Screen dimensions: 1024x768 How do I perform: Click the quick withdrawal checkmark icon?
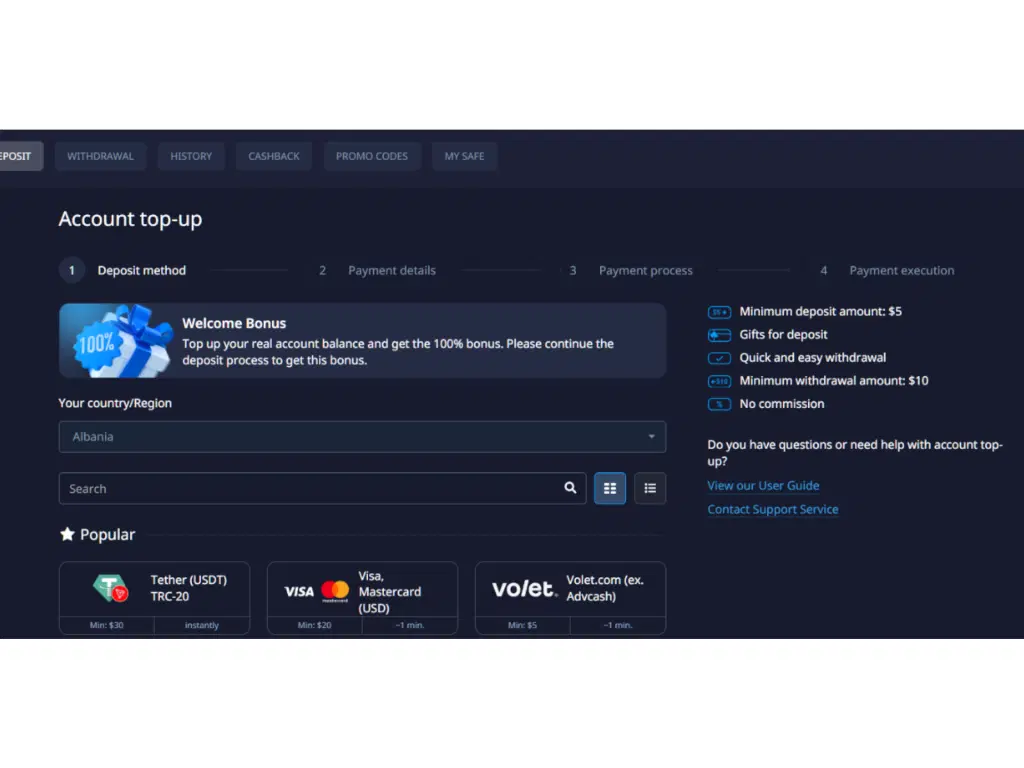click(719, 357)
